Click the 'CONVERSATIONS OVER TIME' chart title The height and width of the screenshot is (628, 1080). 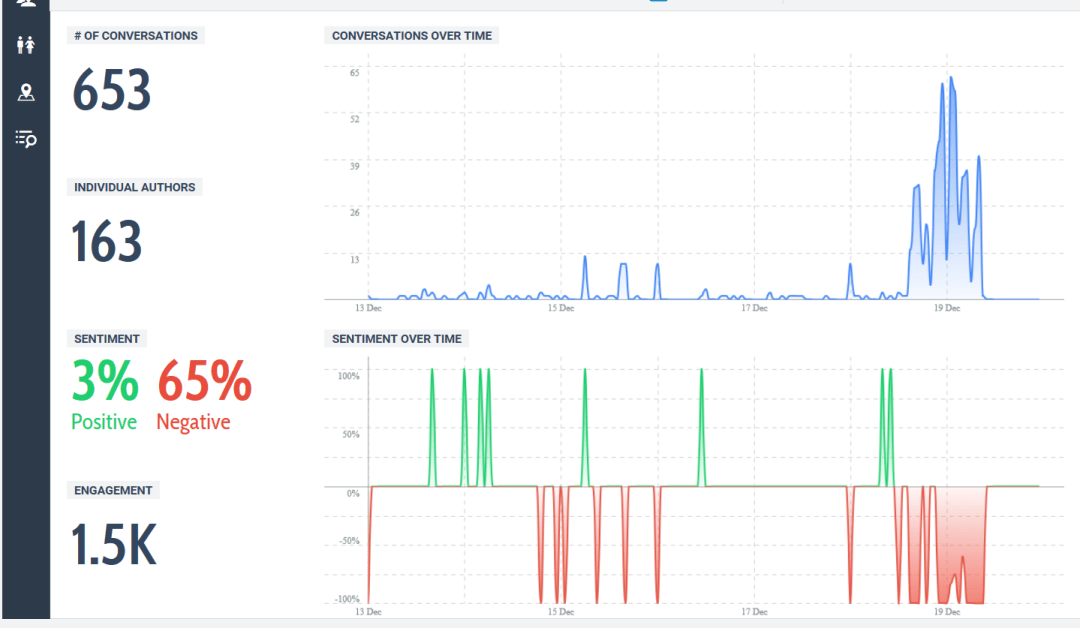point(412,36)
